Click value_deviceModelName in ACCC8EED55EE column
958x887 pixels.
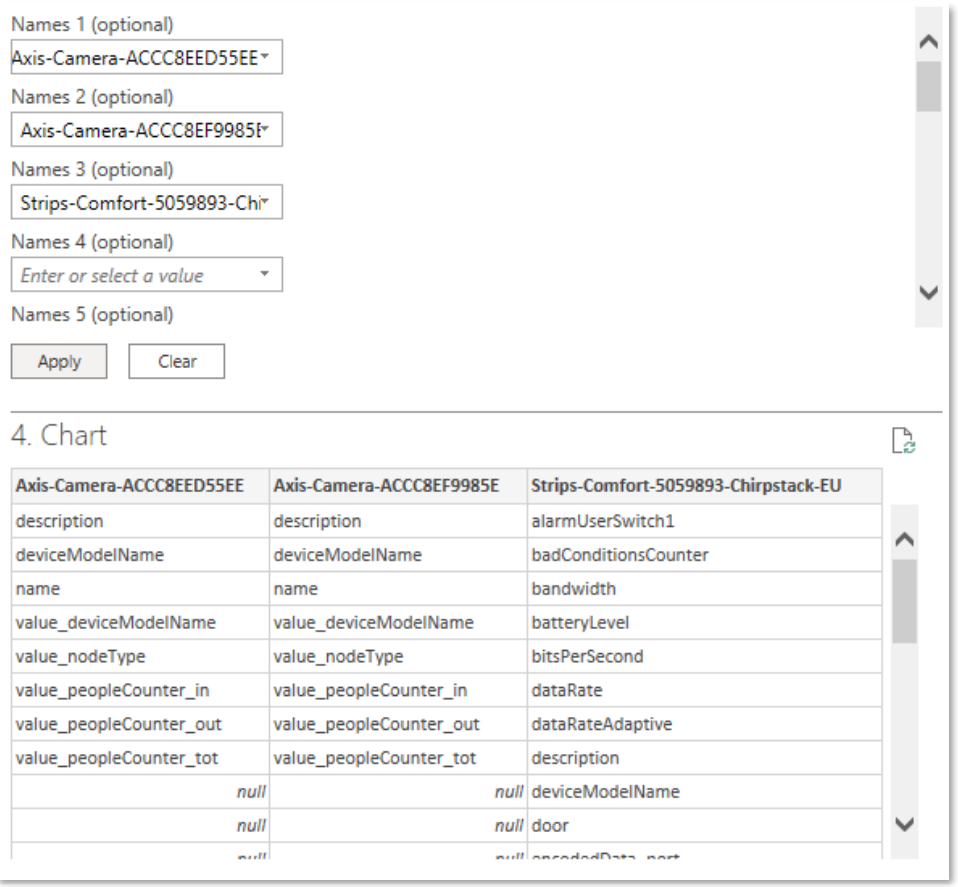pyautogui.click(x=140, y=622)
